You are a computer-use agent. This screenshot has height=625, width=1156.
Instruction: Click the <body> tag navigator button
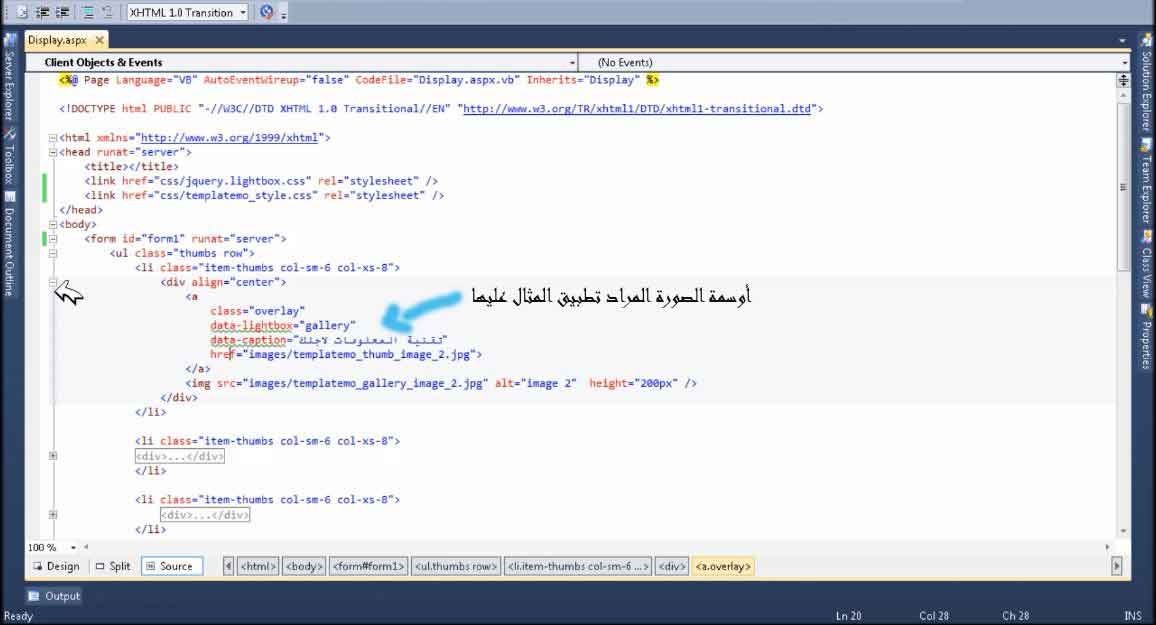tap(304, 566)
